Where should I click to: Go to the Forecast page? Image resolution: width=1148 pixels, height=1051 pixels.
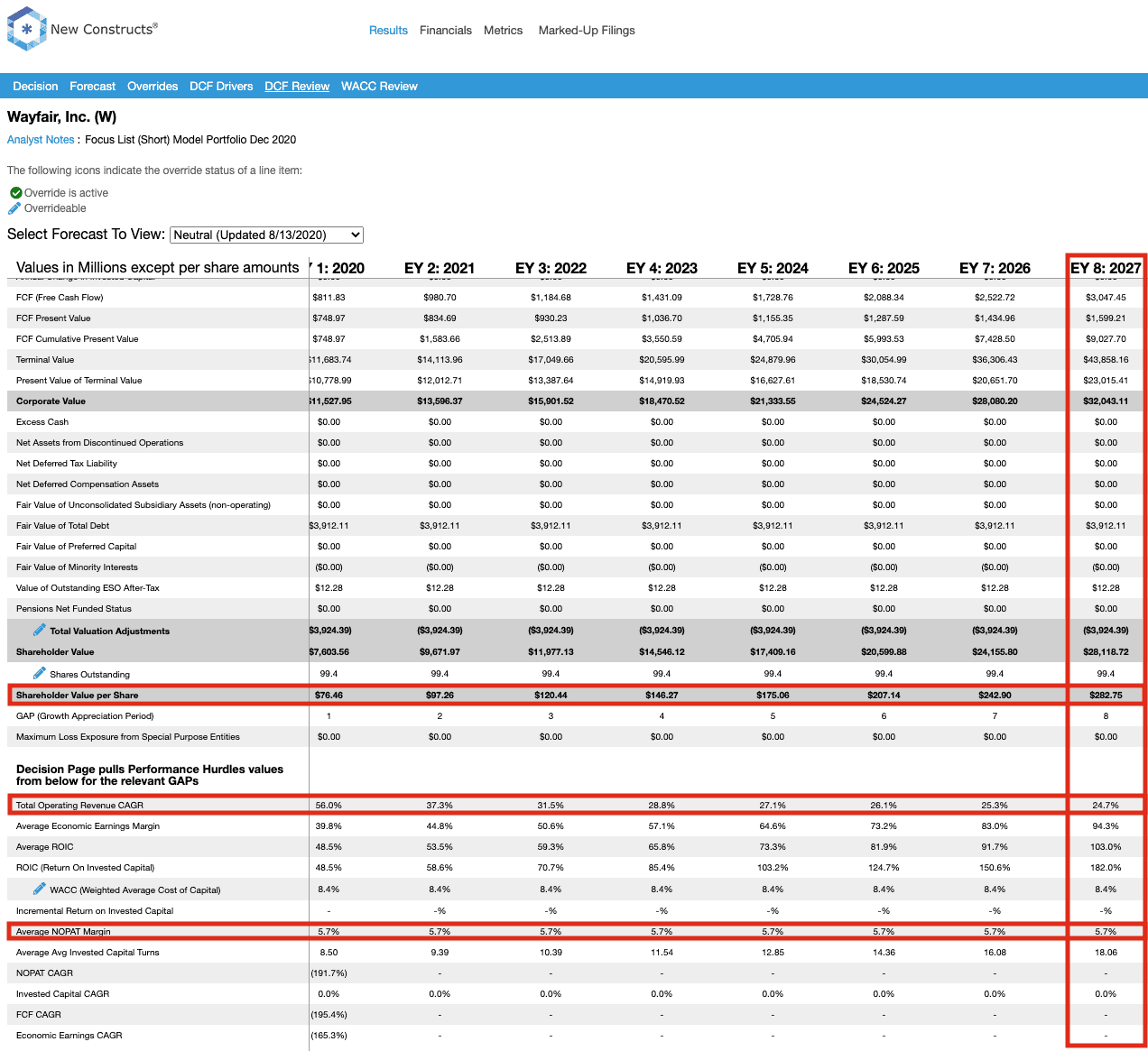click(x=92, y=87)
